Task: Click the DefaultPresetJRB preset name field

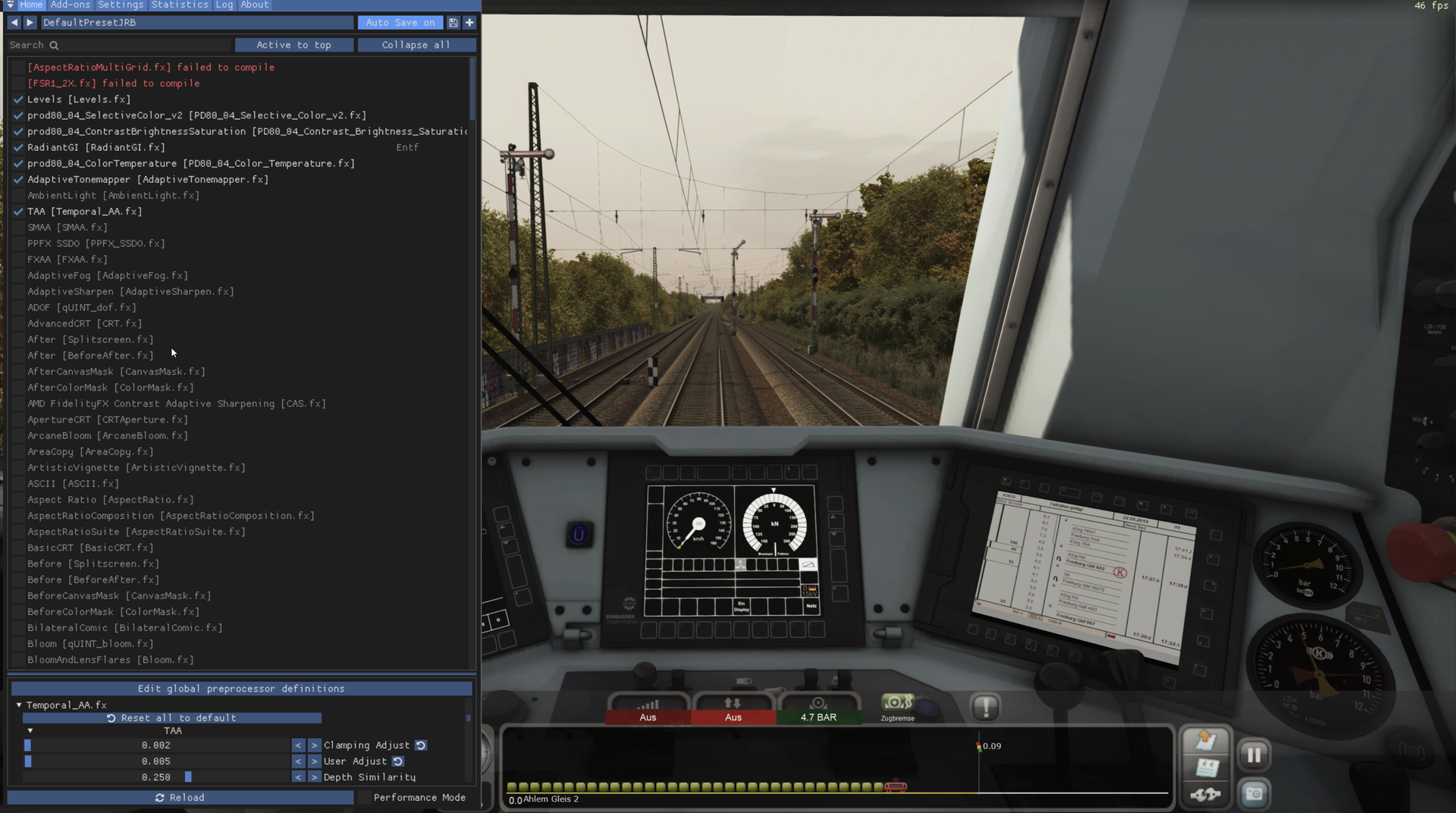Action: 196,23
